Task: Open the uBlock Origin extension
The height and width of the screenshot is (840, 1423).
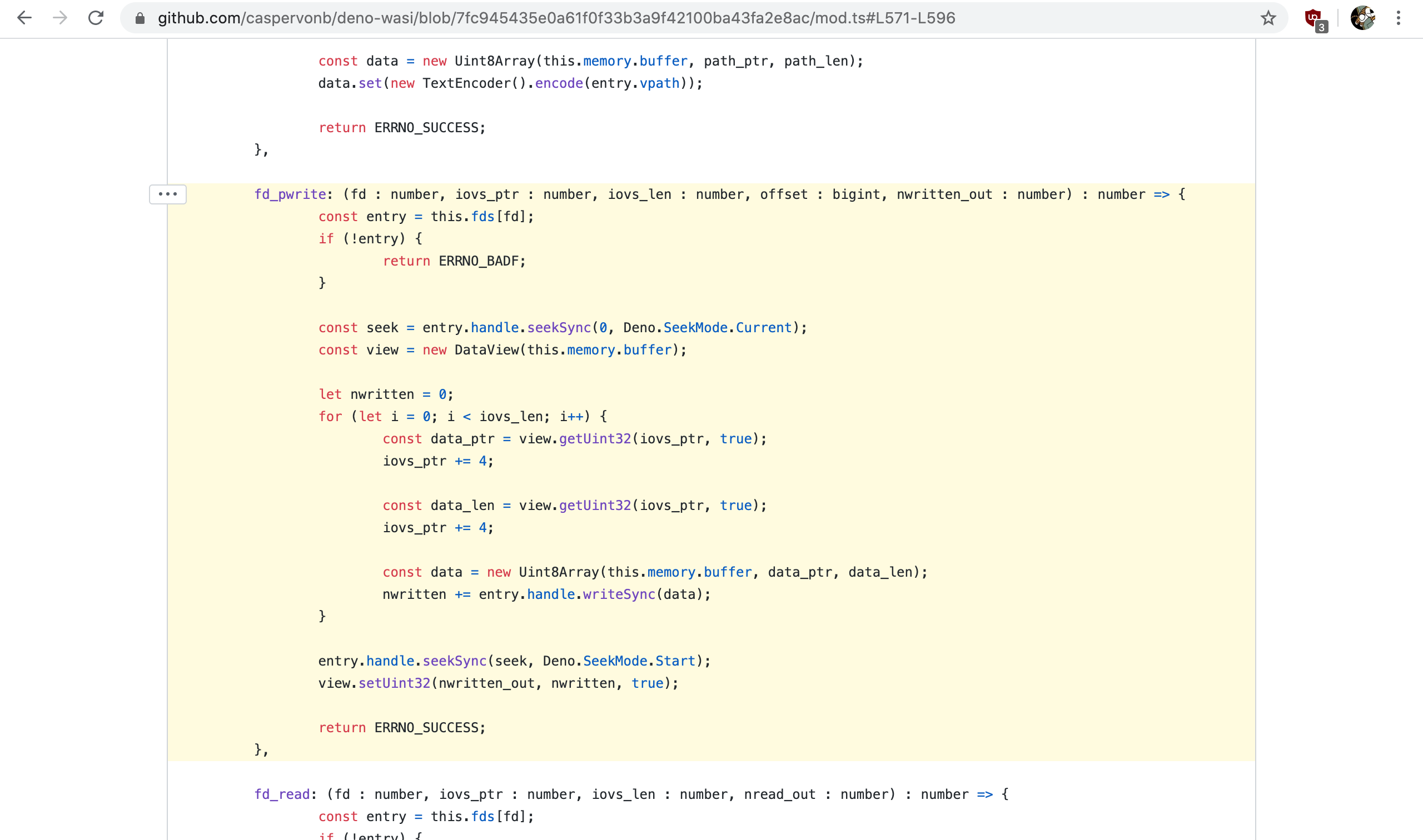Action: pos(1312,16)
